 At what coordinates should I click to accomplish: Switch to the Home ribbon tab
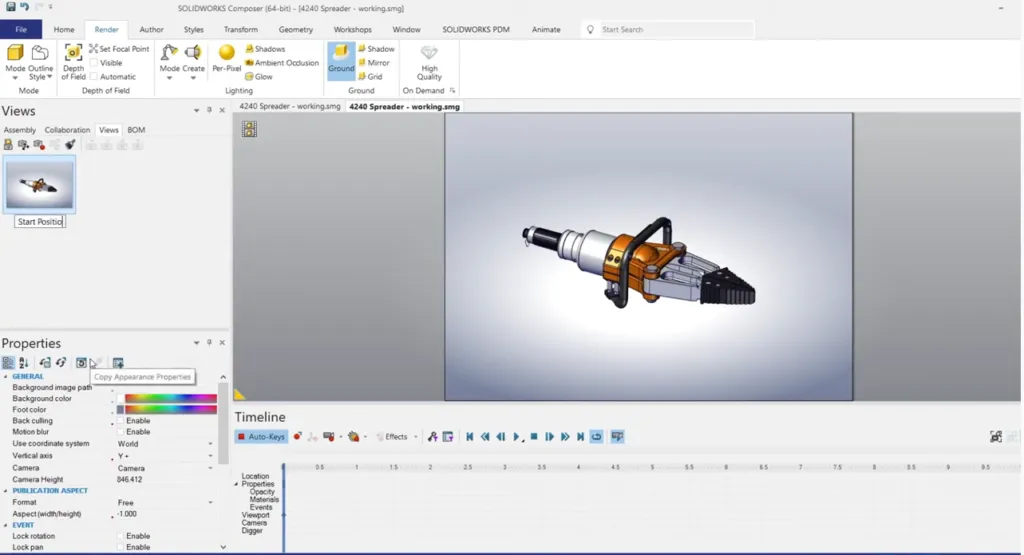64,29
